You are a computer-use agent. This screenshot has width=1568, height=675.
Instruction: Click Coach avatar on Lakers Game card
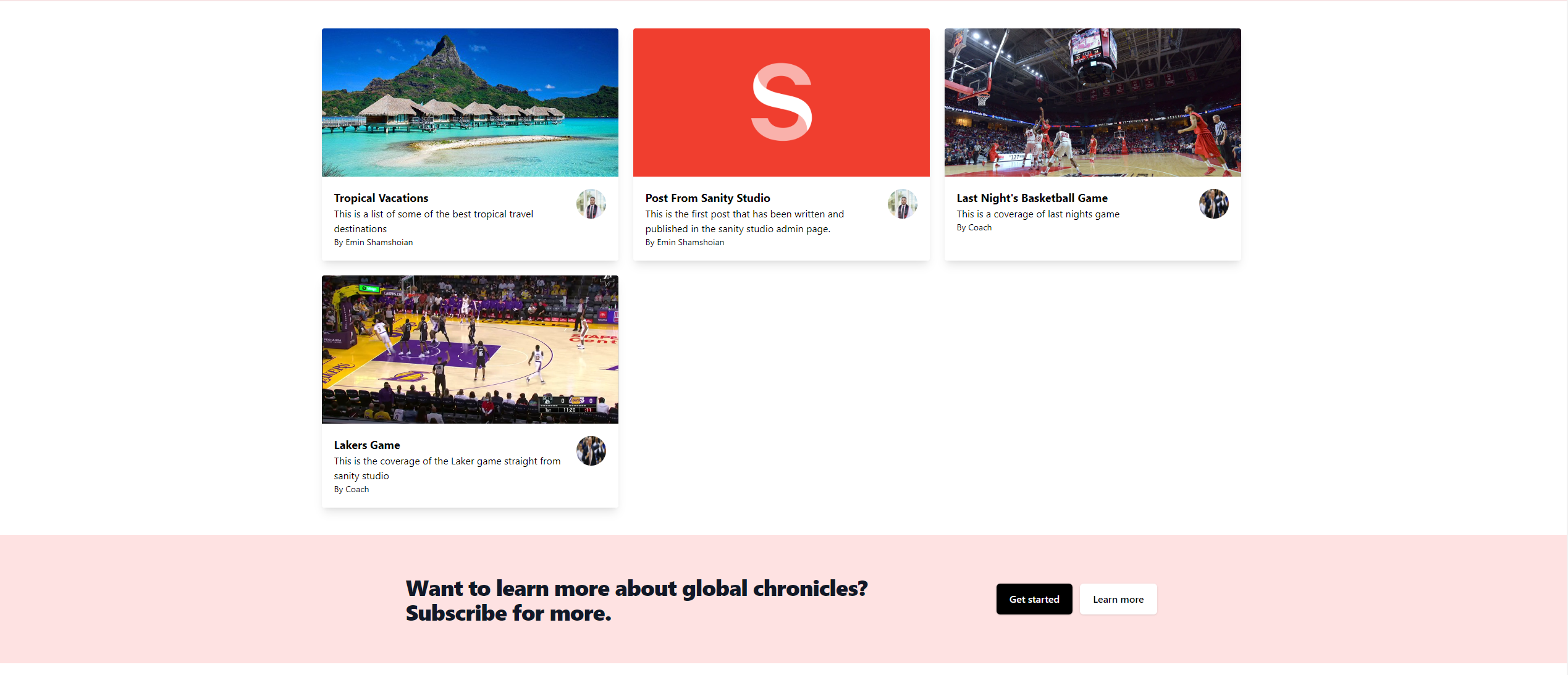tap(591, 451)
